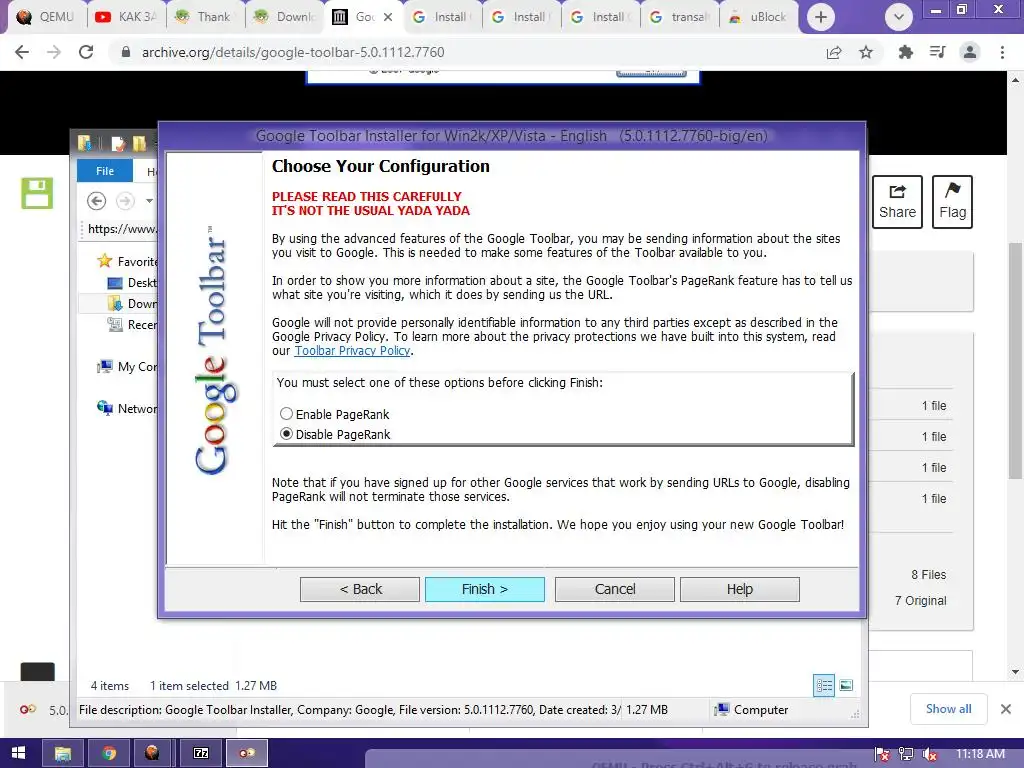Image resolution: width=1024 pixels, height=768 pixels.
Task: Click the Explorer address bar path
Action: [x=122, y=229]
